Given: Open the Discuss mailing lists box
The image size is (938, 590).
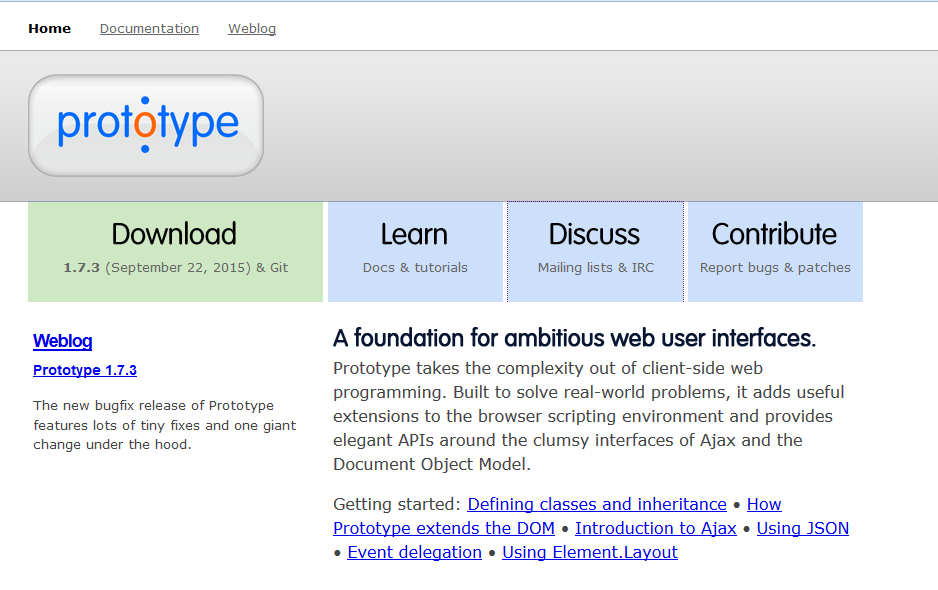Looking at the screenshot, I should pyautogui.click(x=595, y=252).
